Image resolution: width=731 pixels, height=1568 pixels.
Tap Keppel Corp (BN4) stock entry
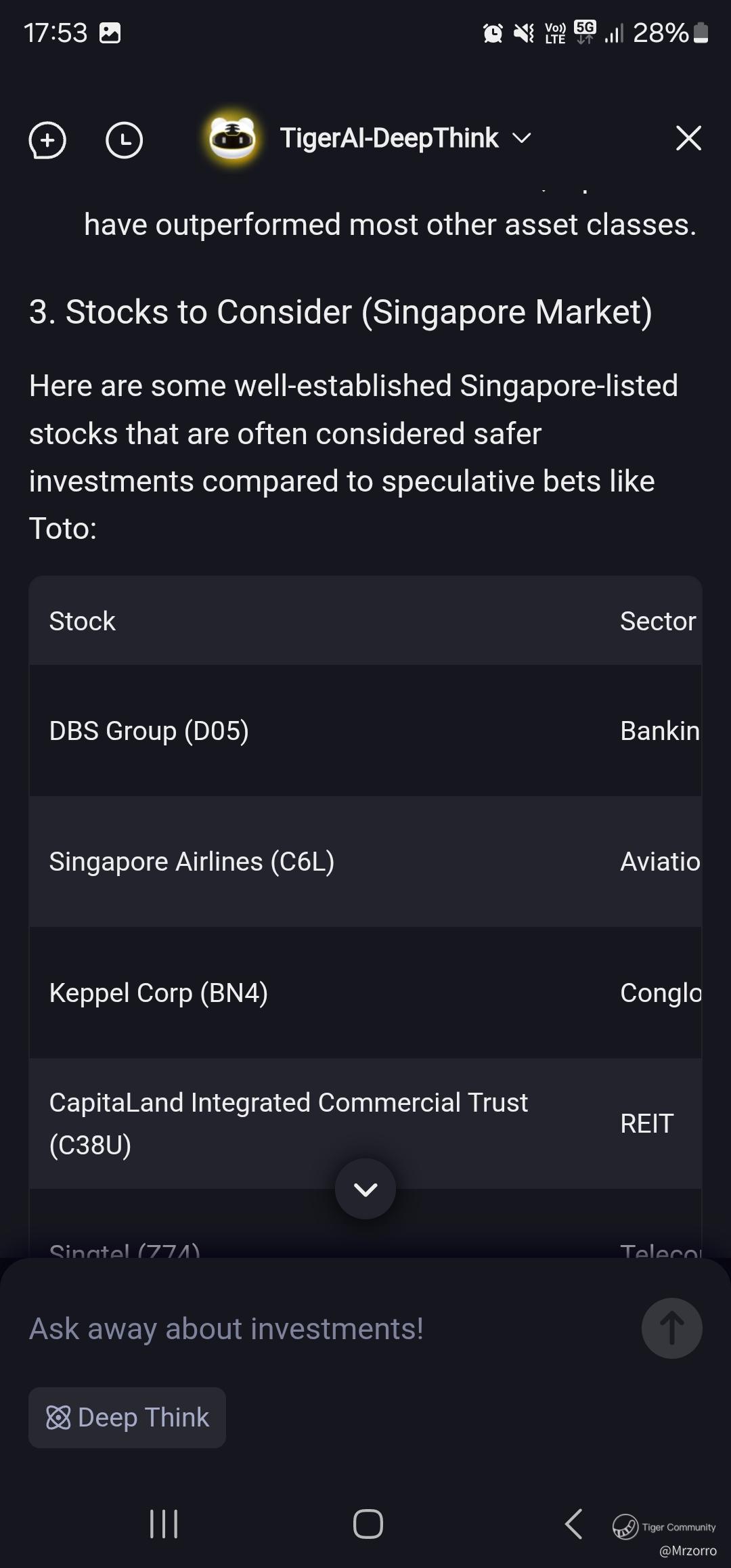(158, 993)
